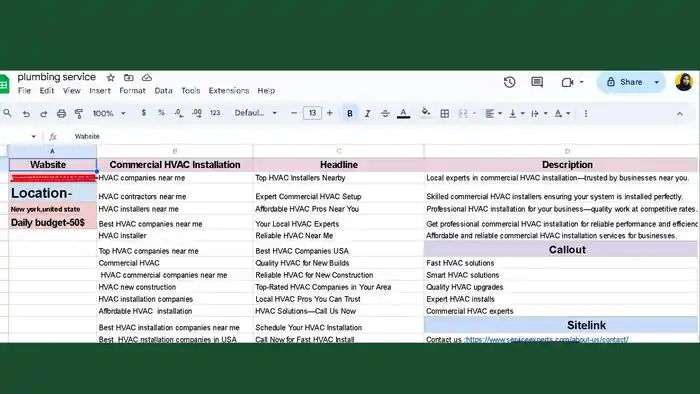700x394 pixels.
Task: Toggle strikethrough formatting
Action: (x=385, y=114)
